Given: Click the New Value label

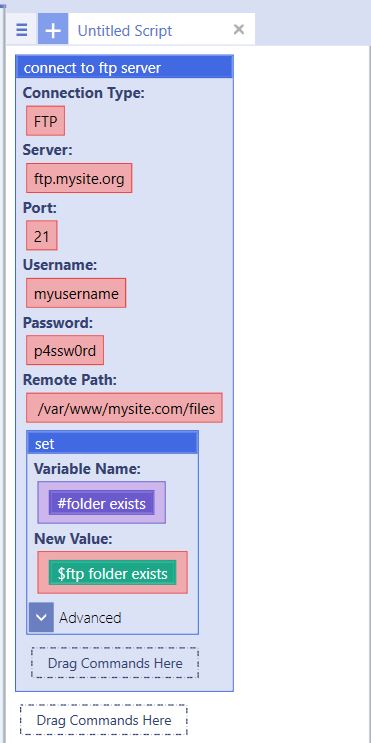Looking at the screenshot, I should click(72, 538).
